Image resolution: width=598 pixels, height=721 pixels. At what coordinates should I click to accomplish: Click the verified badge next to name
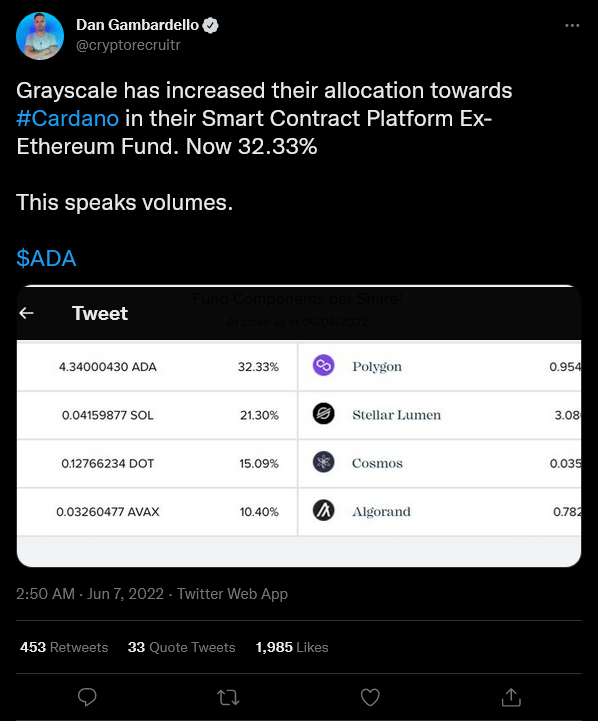[x=211, y=25]
